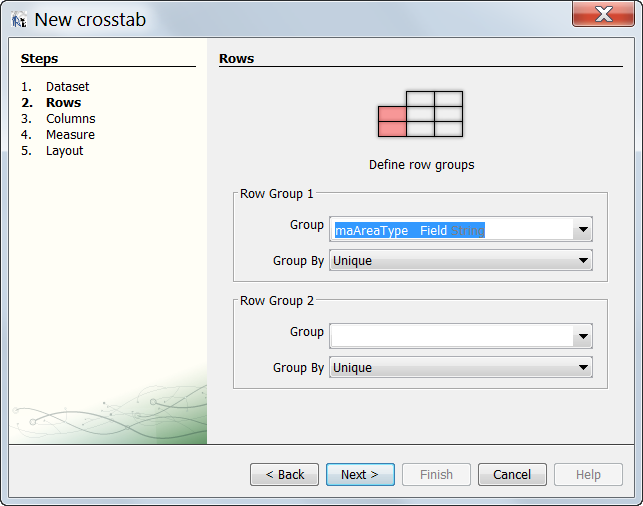
Task: Select the maAreaType Field String value
Action: click(410, 230)
